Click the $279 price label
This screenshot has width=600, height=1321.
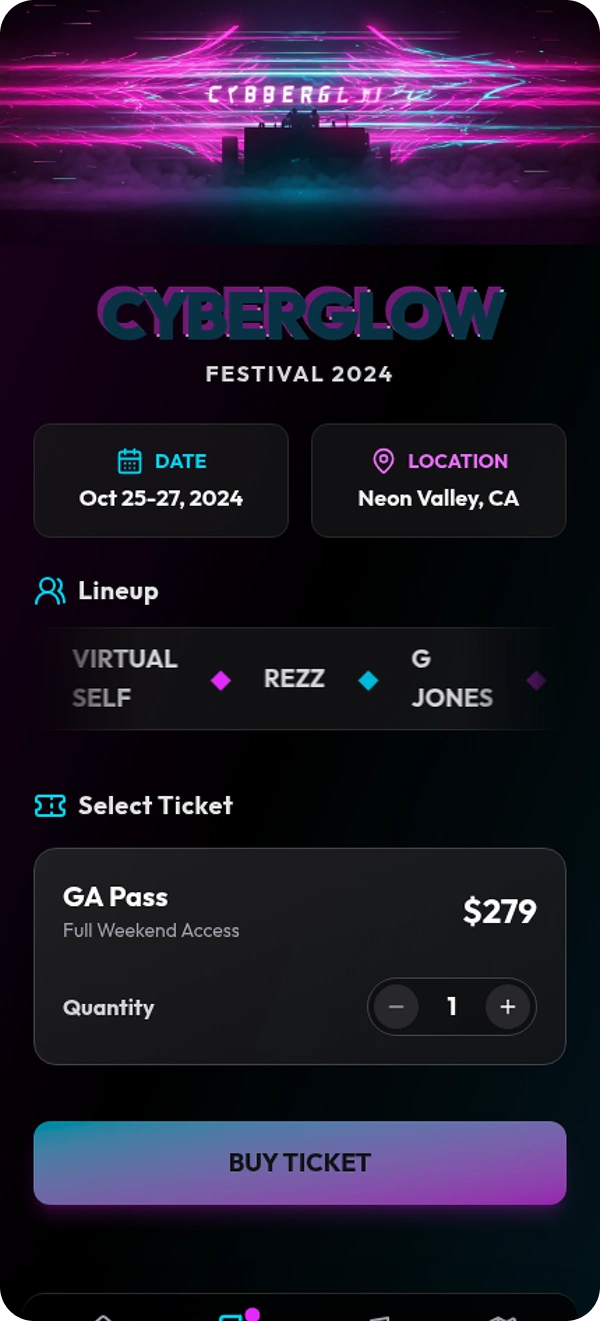pos(499,911)
